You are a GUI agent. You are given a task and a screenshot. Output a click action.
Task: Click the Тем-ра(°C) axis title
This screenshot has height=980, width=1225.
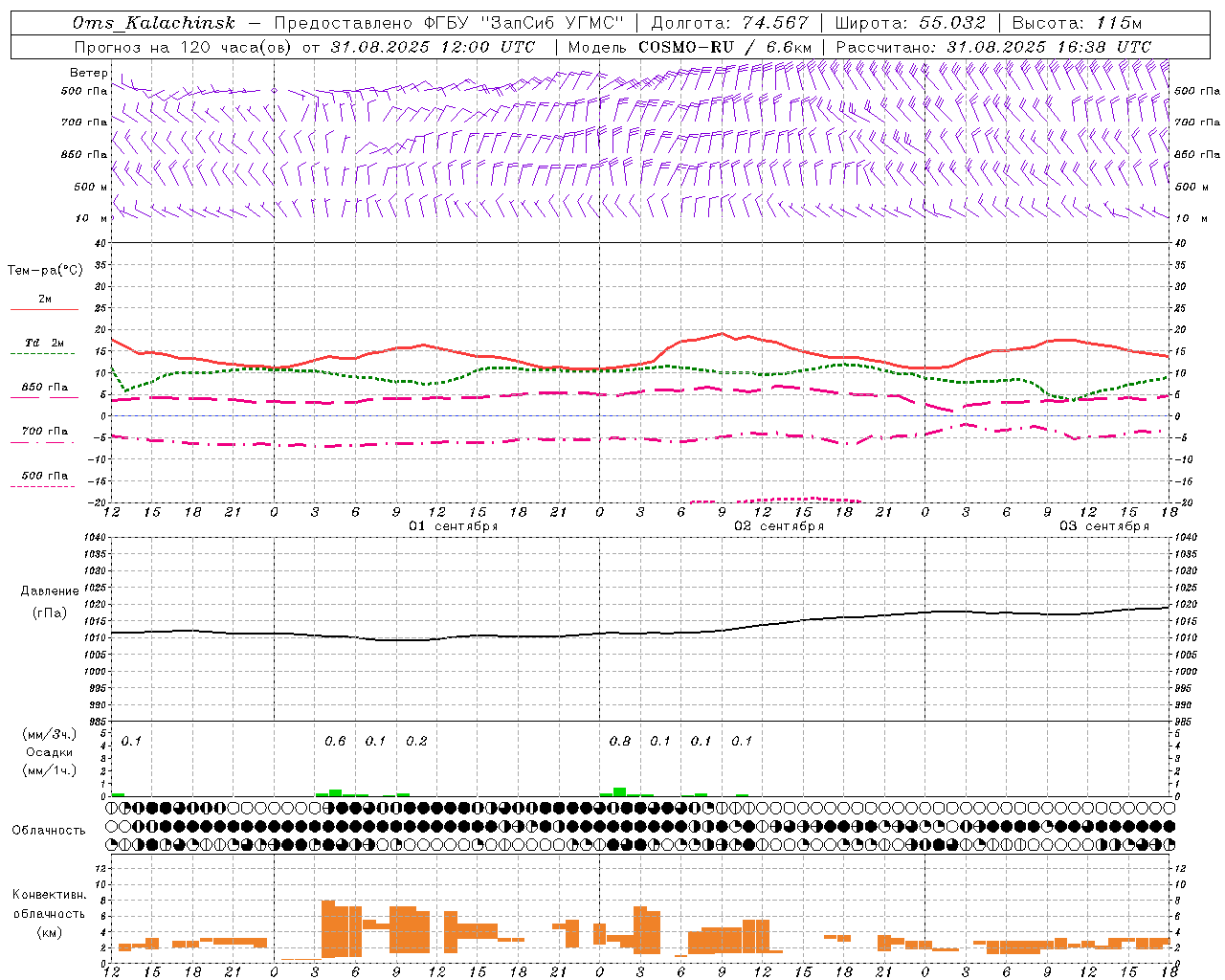point(45,271)
